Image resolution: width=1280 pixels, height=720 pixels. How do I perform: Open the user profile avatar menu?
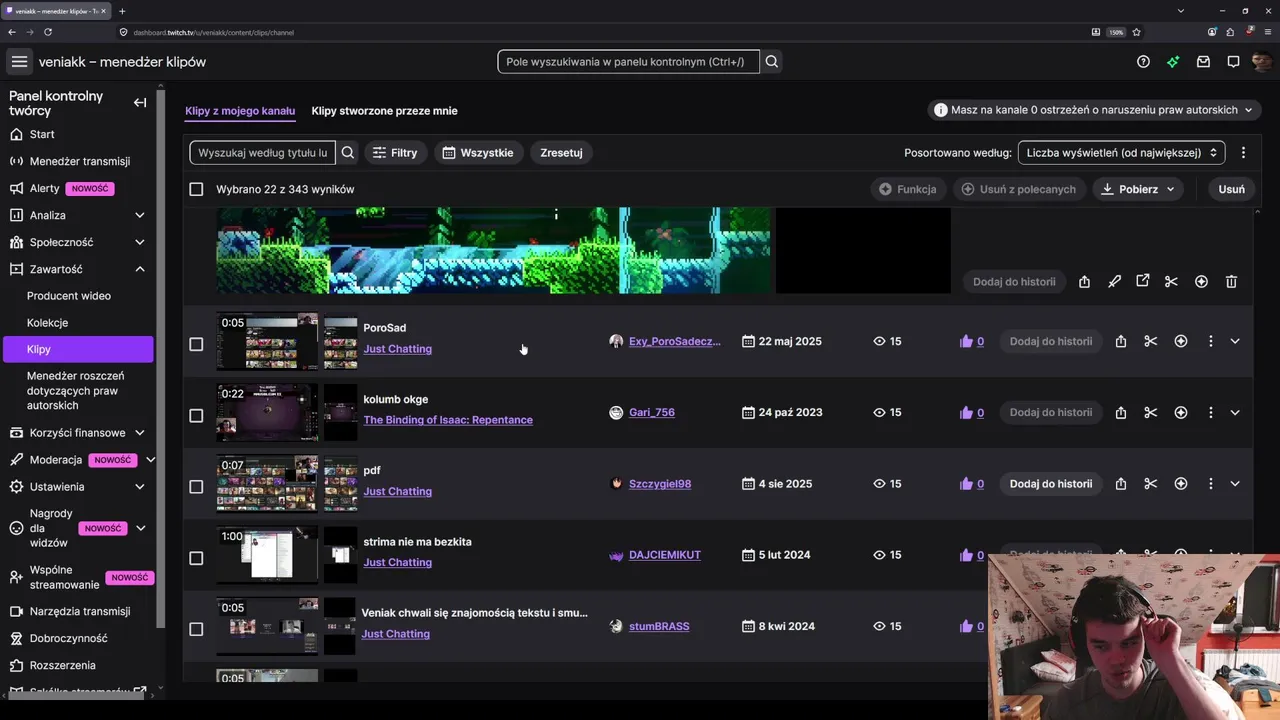tap(1261, 62)
